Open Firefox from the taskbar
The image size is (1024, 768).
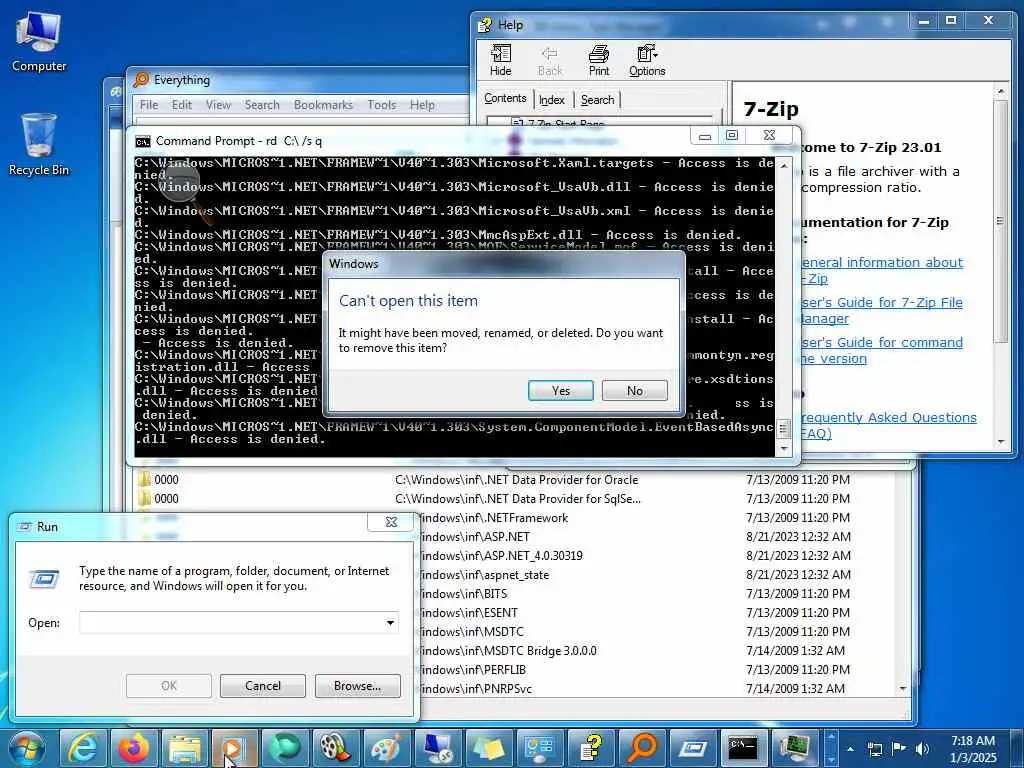[x=134, y=748]
